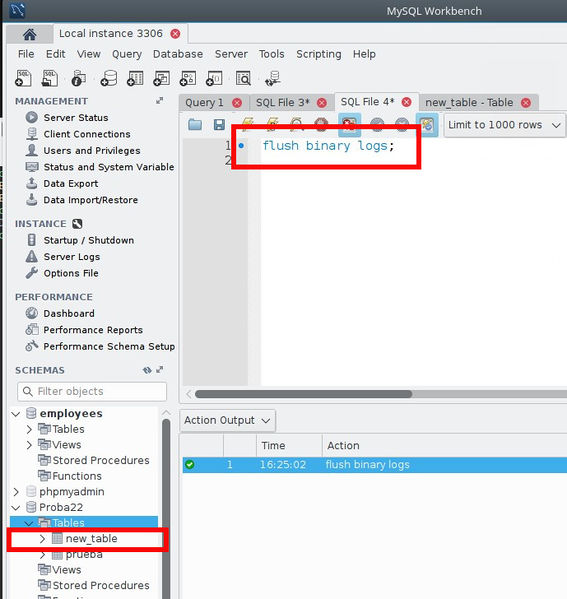This screenshot has width=567, height=599.
Task: Open the Edit menu
Action: [55, 54]
